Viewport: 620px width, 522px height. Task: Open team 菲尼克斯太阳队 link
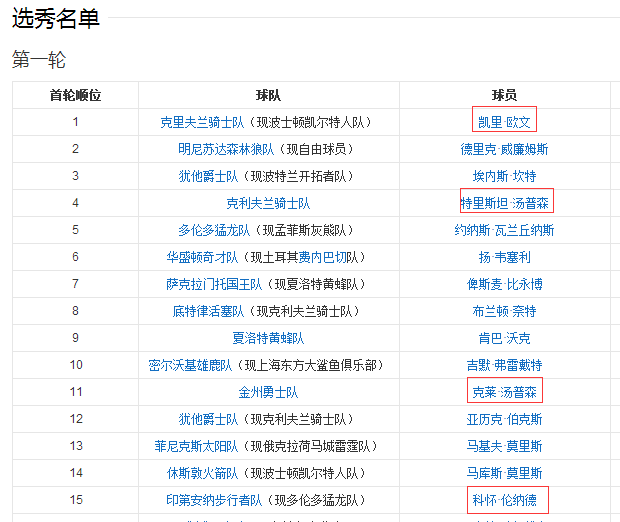[x=196, y=446]
